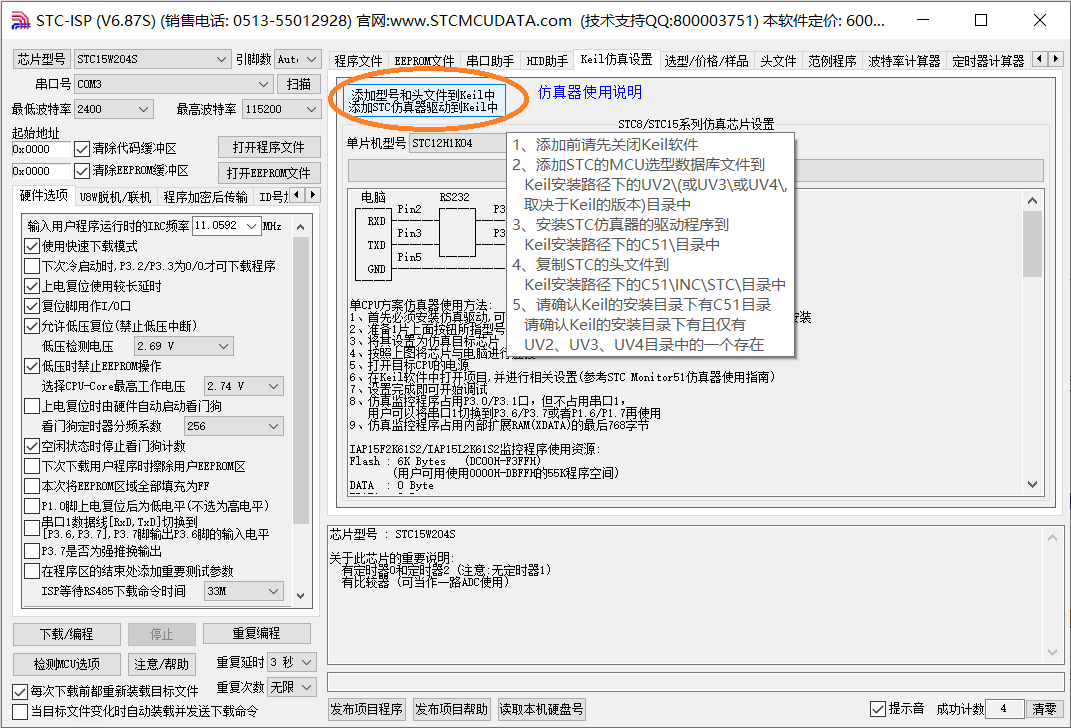1071x728 pixels.
Task: Click 扫描 serial port scan button
Action: 298,84
